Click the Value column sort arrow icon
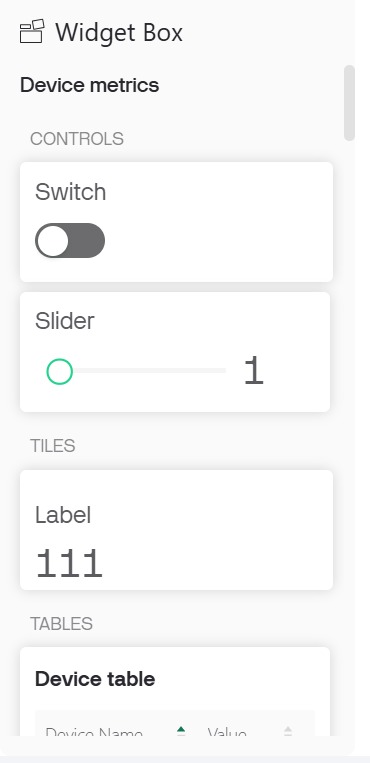Image resolution: width=370 pixels, height=763 pixels. click(x=288, y=731)
